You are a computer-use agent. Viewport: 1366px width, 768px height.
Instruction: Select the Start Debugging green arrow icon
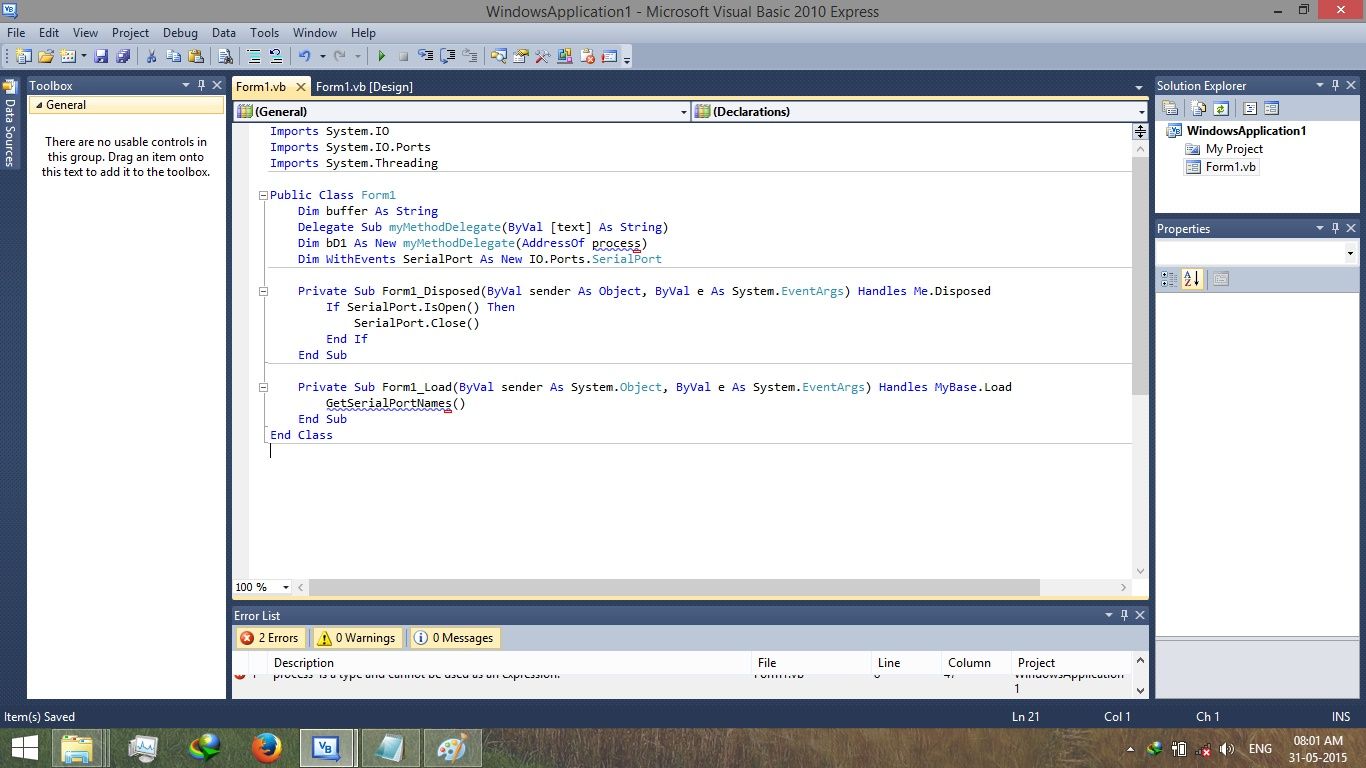coord(382,56)
